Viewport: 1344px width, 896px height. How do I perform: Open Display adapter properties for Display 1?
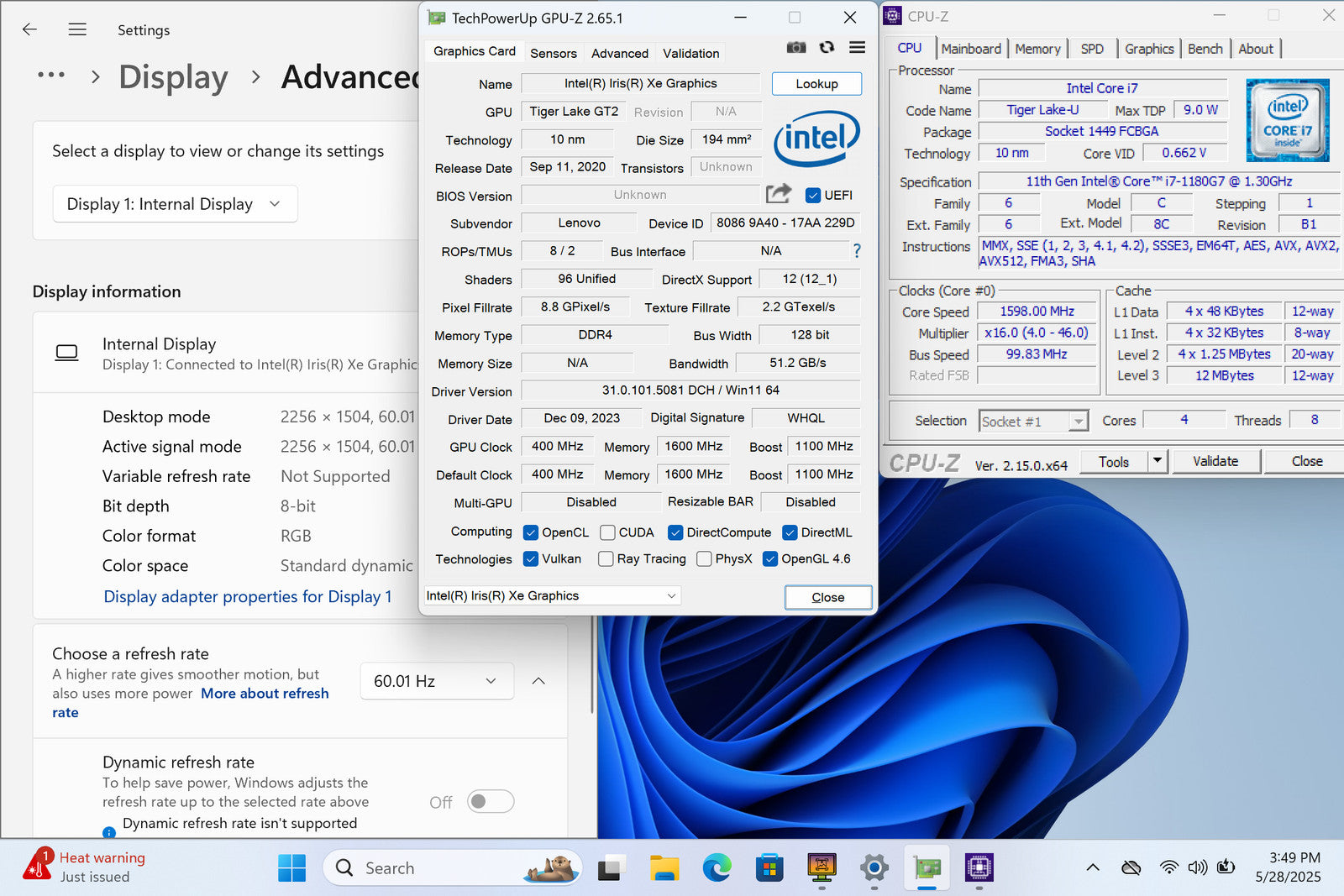coord(247,596)
